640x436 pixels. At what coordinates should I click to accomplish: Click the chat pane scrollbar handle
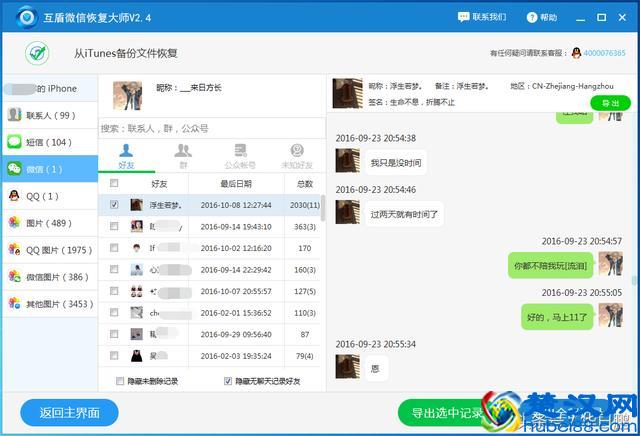click(634, 280)
